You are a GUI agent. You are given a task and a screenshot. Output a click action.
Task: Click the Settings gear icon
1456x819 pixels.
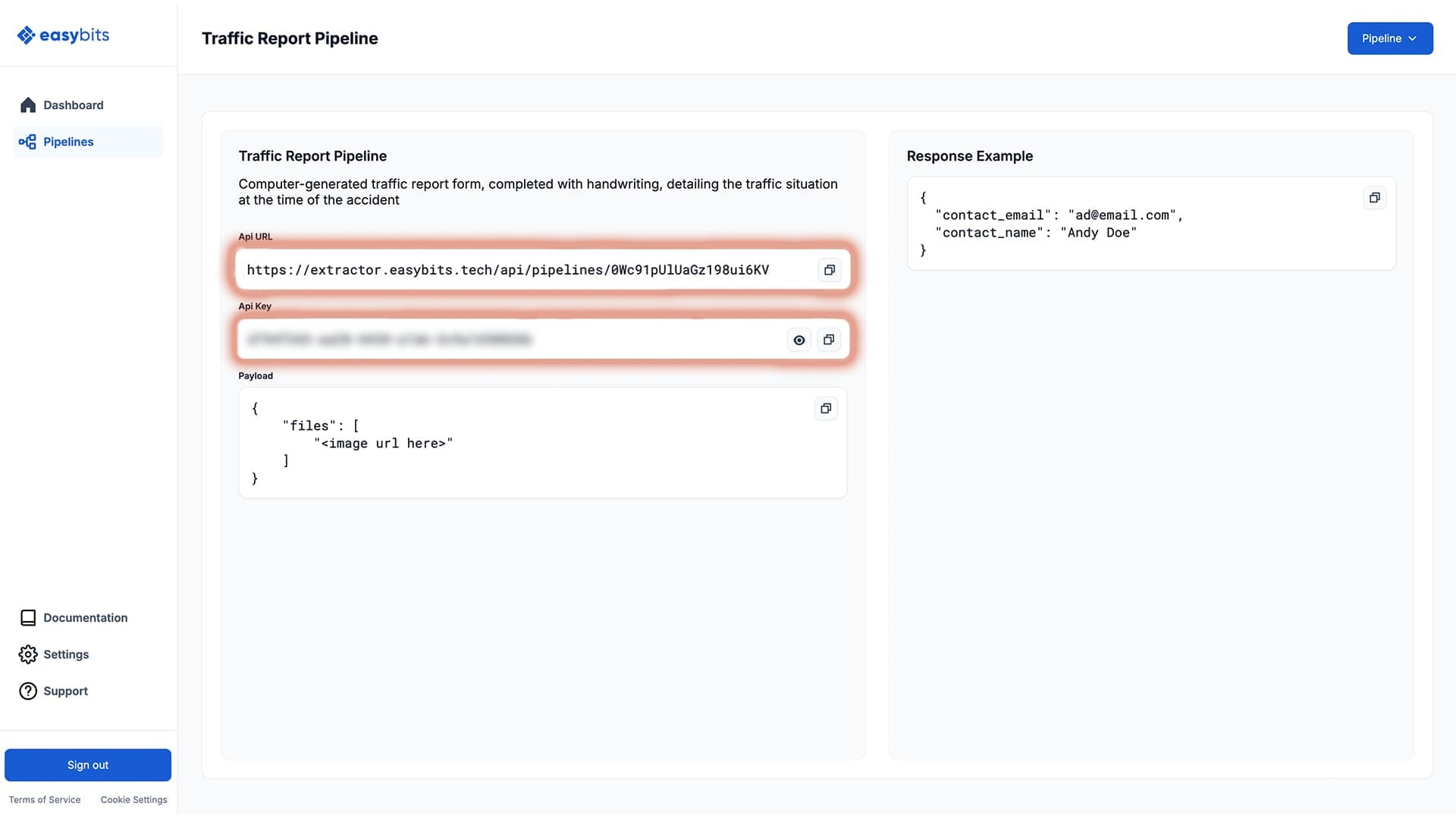tap(28, 654)
